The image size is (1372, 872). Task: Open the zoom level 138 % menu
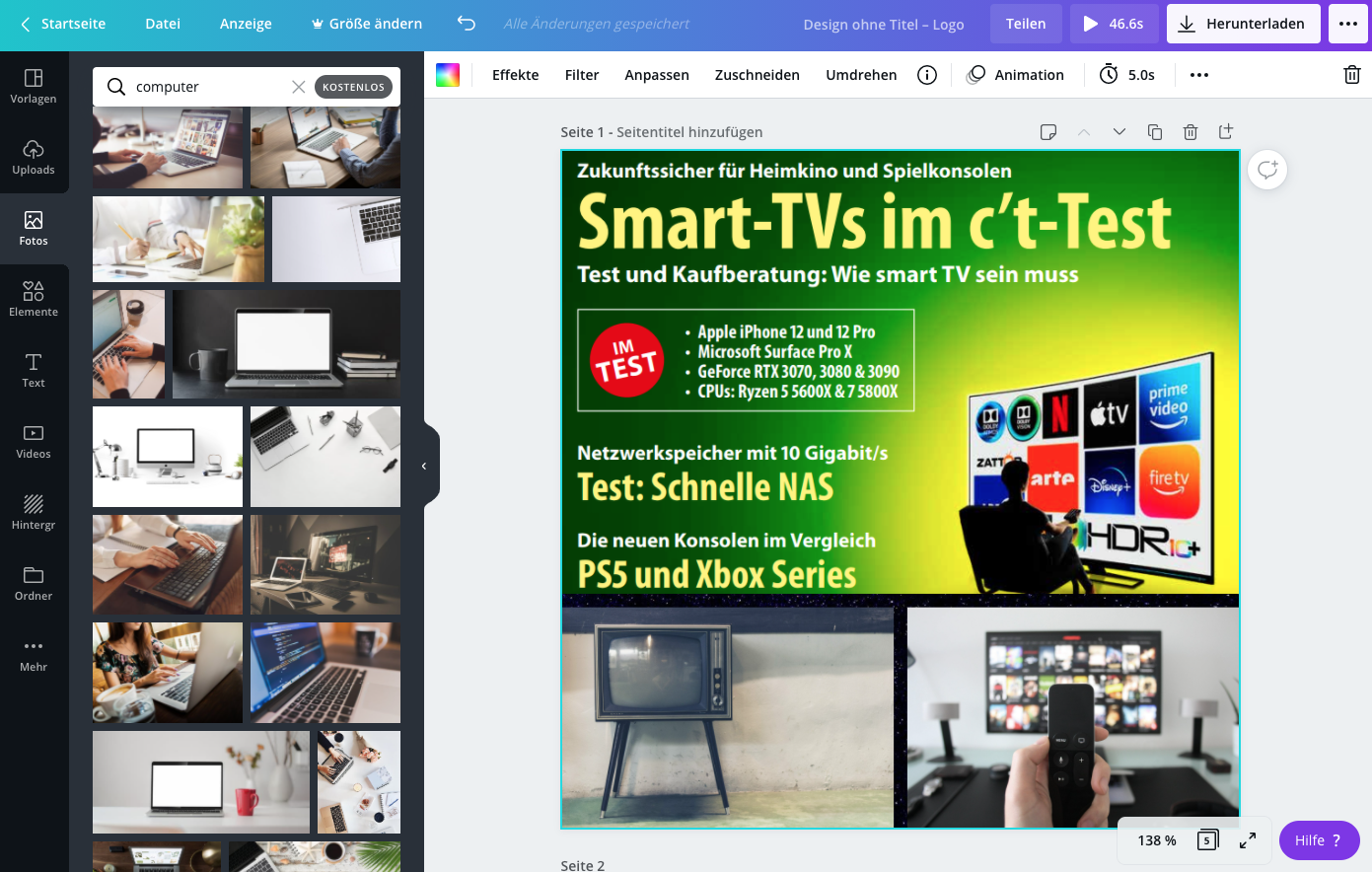click(1157, 840)
